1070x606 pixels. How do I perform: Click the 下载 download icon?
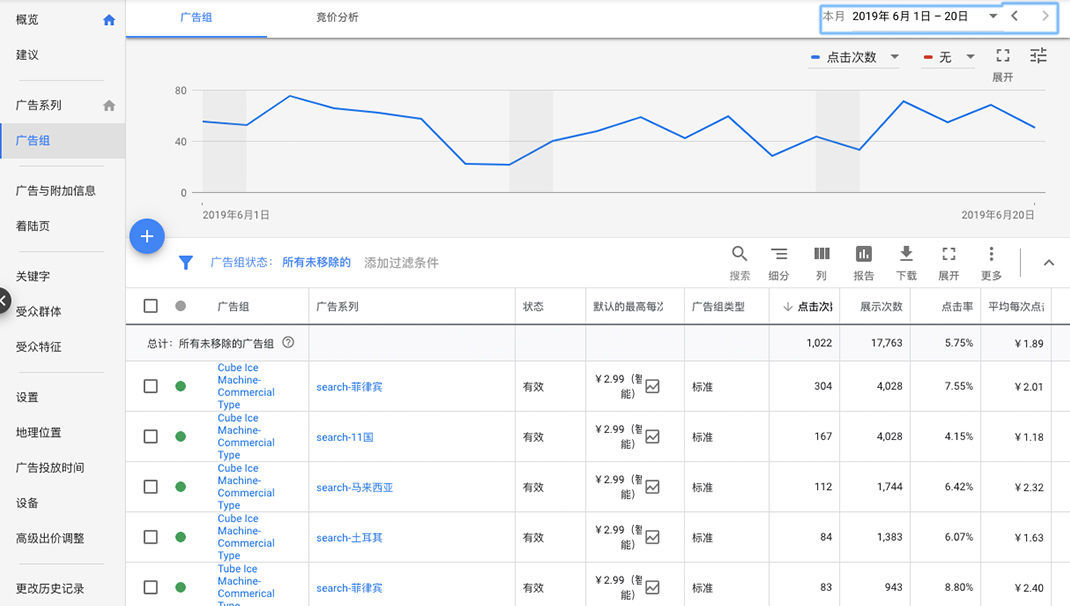[906, 254]
